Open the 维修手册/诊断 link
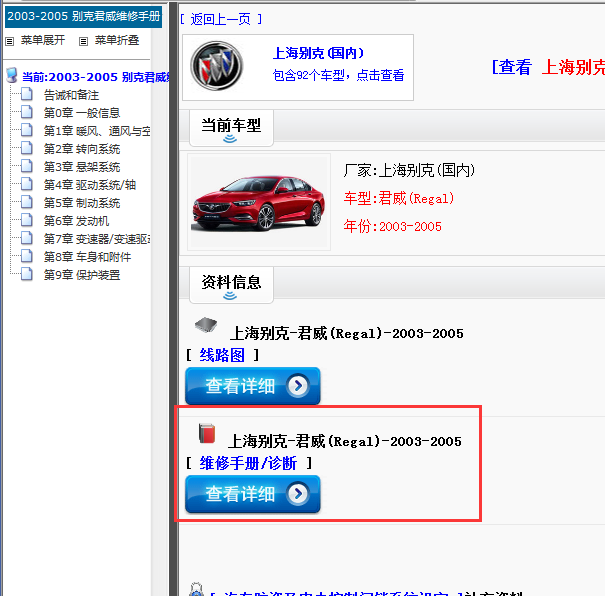The height and width of the screenshot is (596, 605). (x=248, y=463)
